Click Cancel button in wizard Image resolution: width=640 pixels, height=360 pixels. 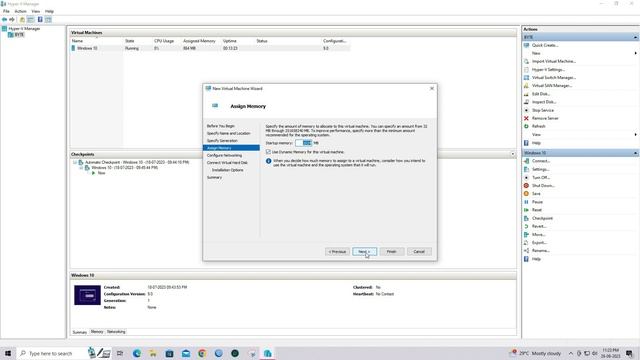419,252
